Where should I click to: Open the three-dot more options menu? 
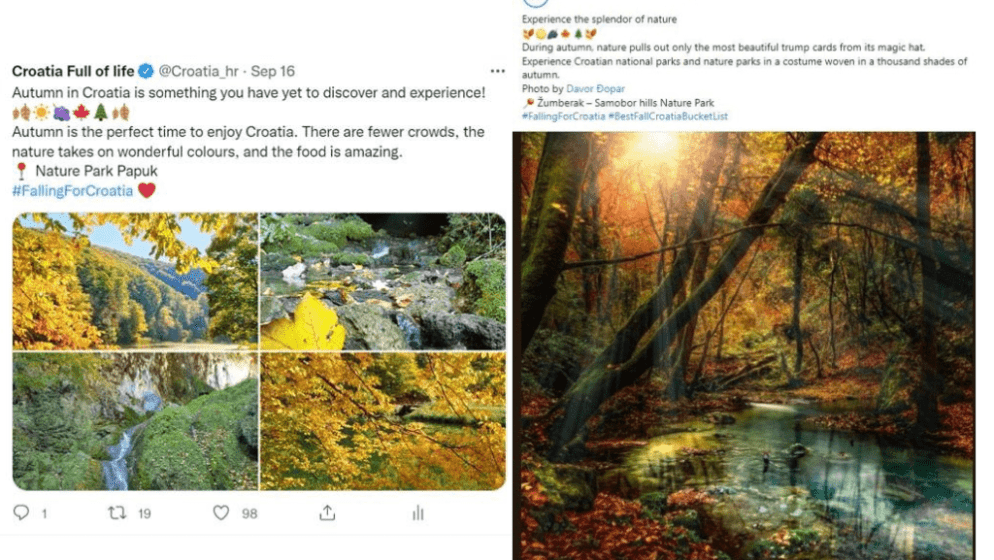(x=497, y=71)
